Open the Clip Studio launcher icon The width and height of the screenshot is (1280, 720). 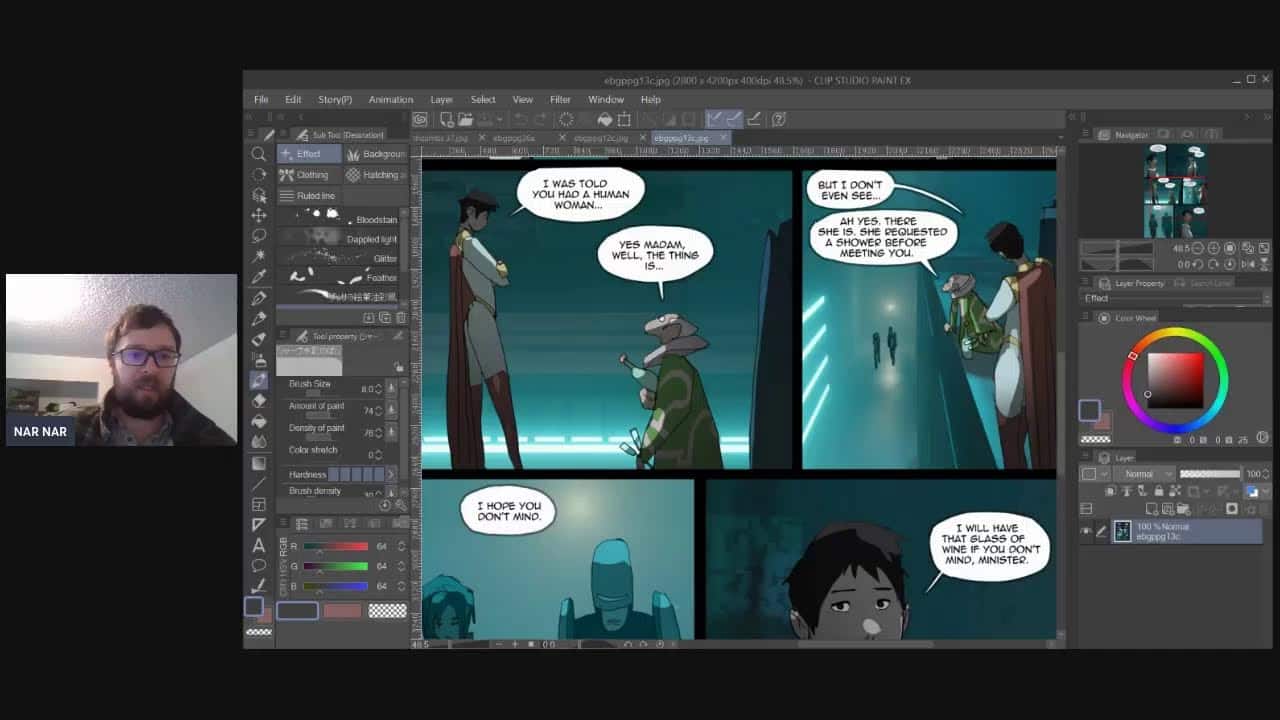[421, 119]
